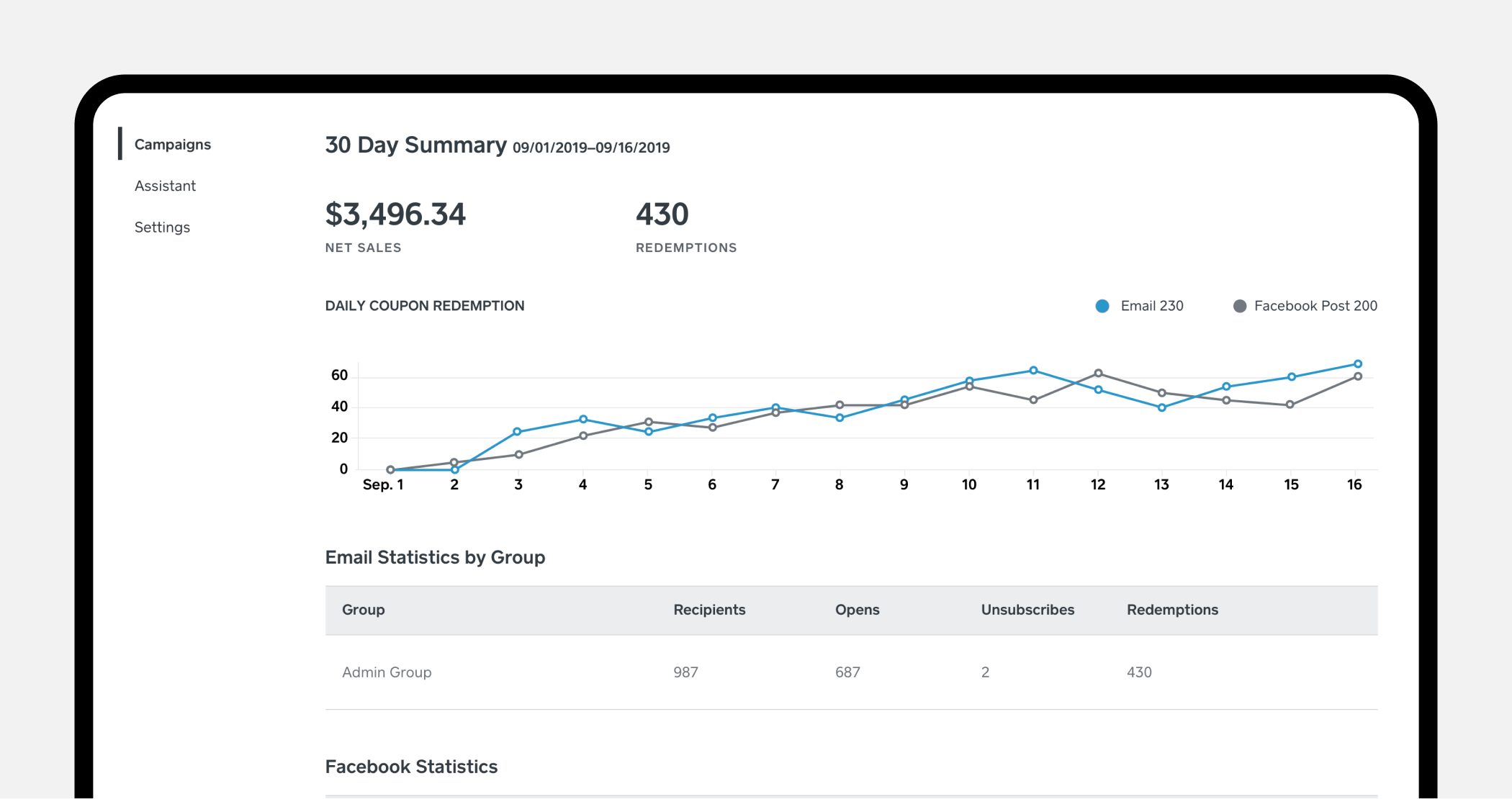
Task: Click the unsubscribes value 2
Action: tap(985, 672)
